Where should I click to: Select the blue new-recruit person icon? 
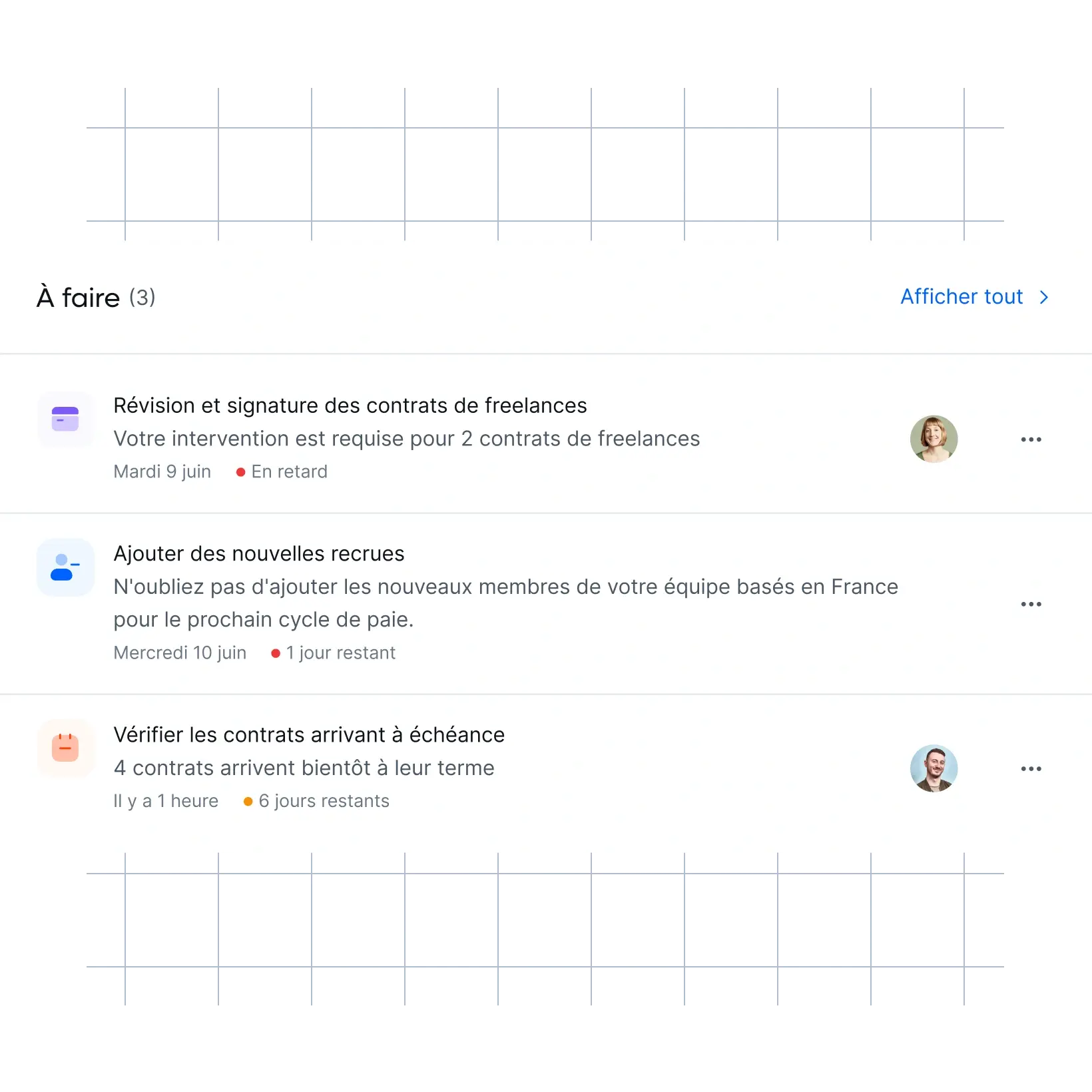pos(65,567)
